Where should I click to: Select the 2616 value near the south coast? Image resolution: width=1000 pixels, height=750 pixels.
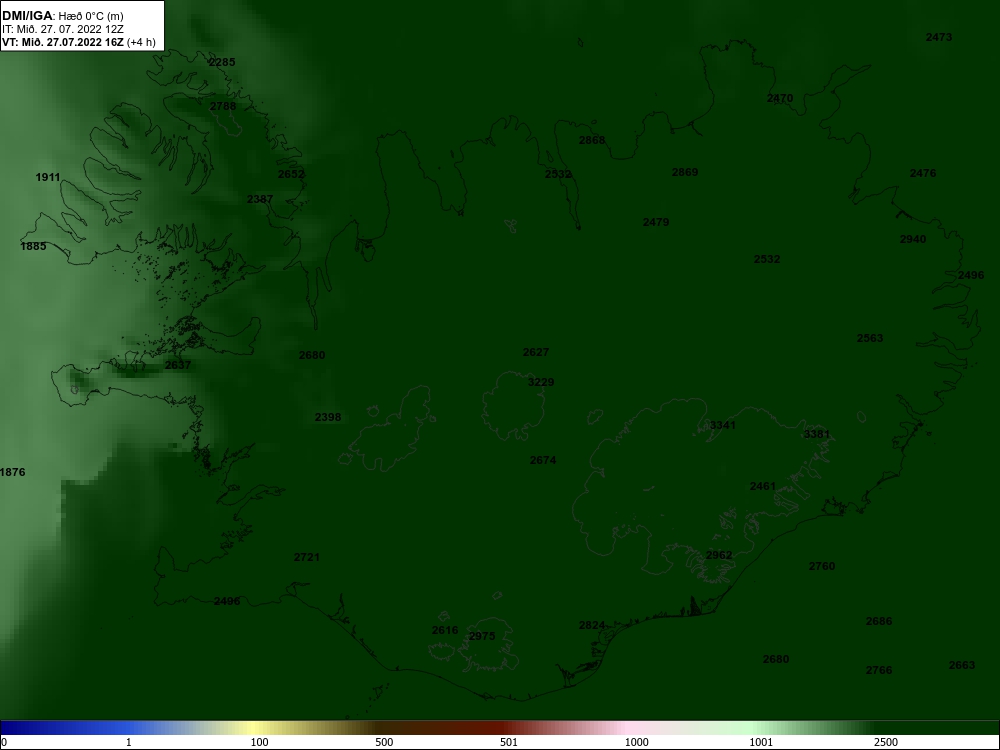tap(445, 630)
